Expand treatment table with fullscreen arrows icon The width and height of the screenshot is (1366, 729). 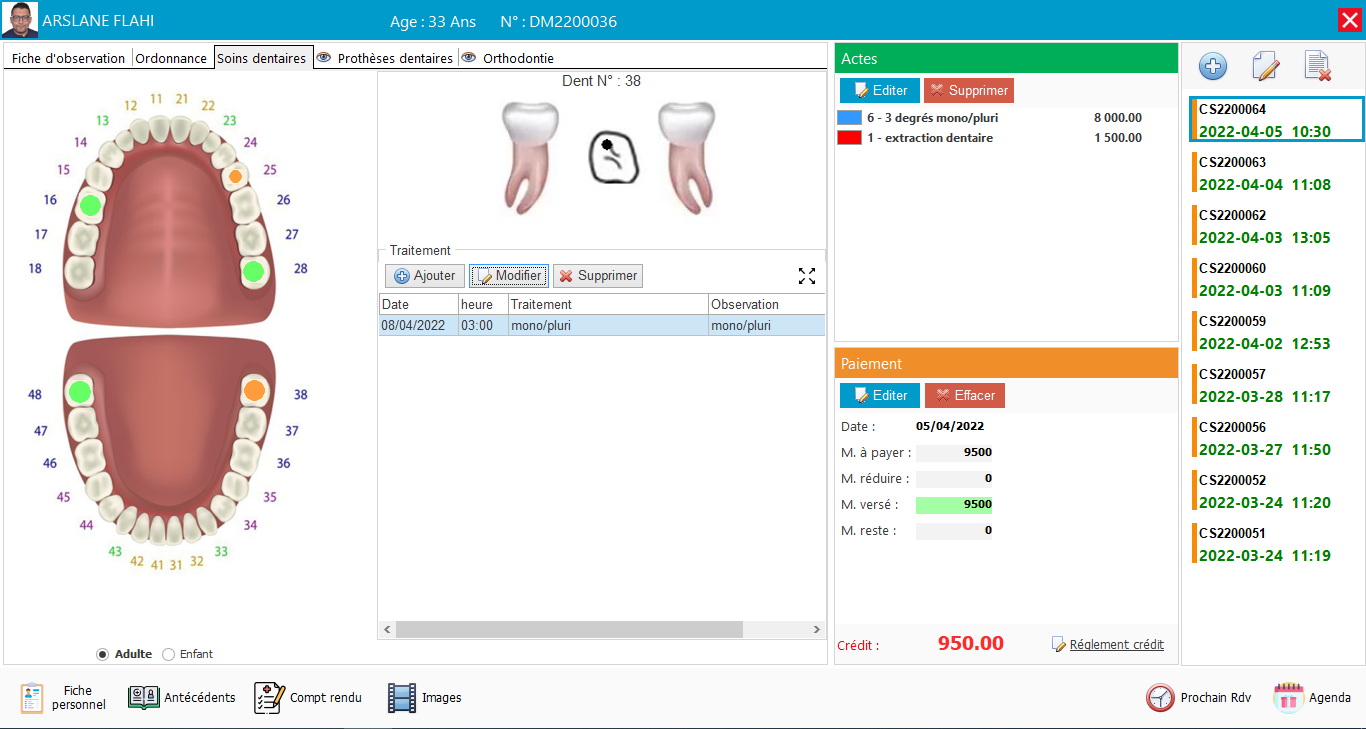click(x=807, y=276)
